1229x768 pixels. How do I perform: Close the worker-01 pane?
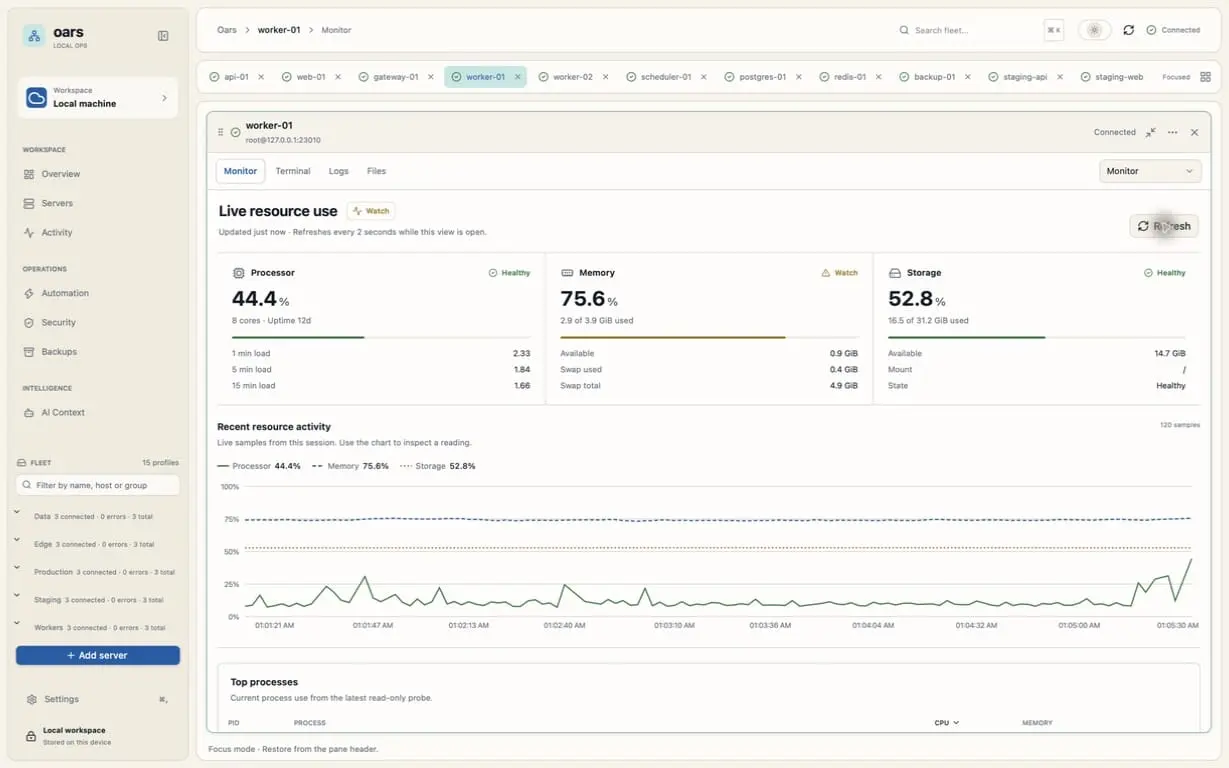(1194, 132)
